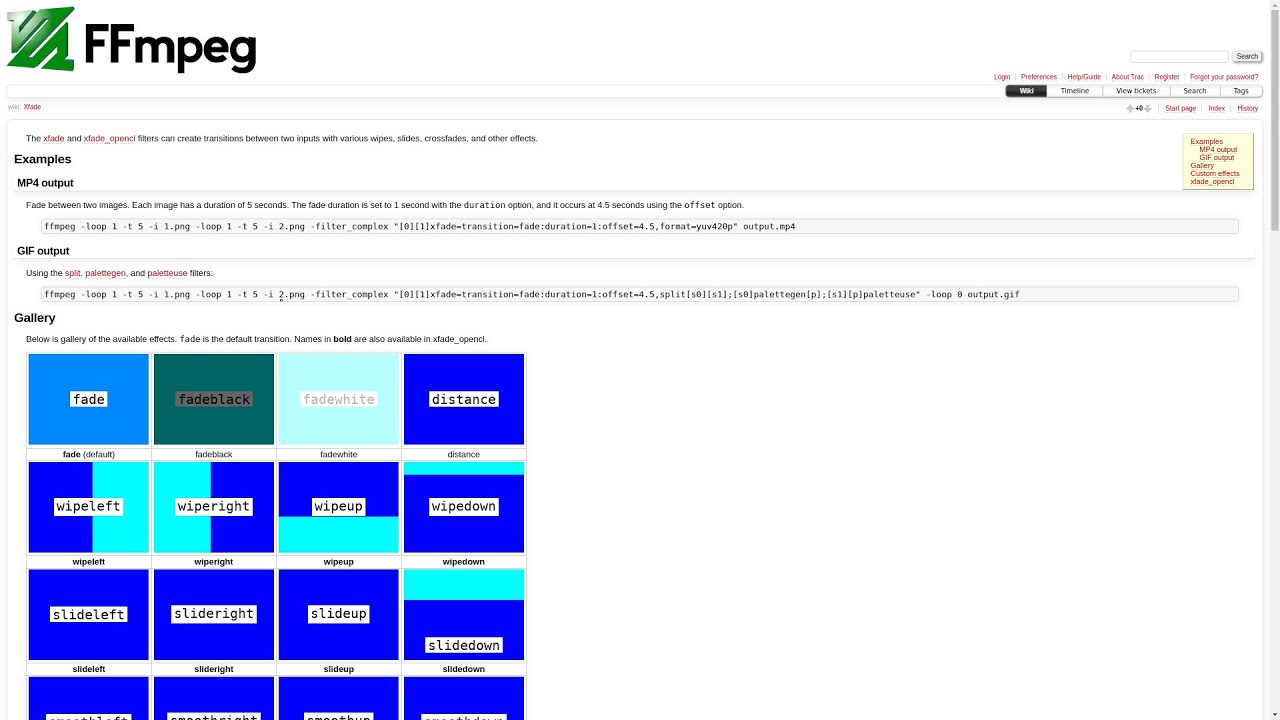The width and height of the screenshot is (1280, 720).
Task: Open the wiki Index link
Action: pos(1216,108)
